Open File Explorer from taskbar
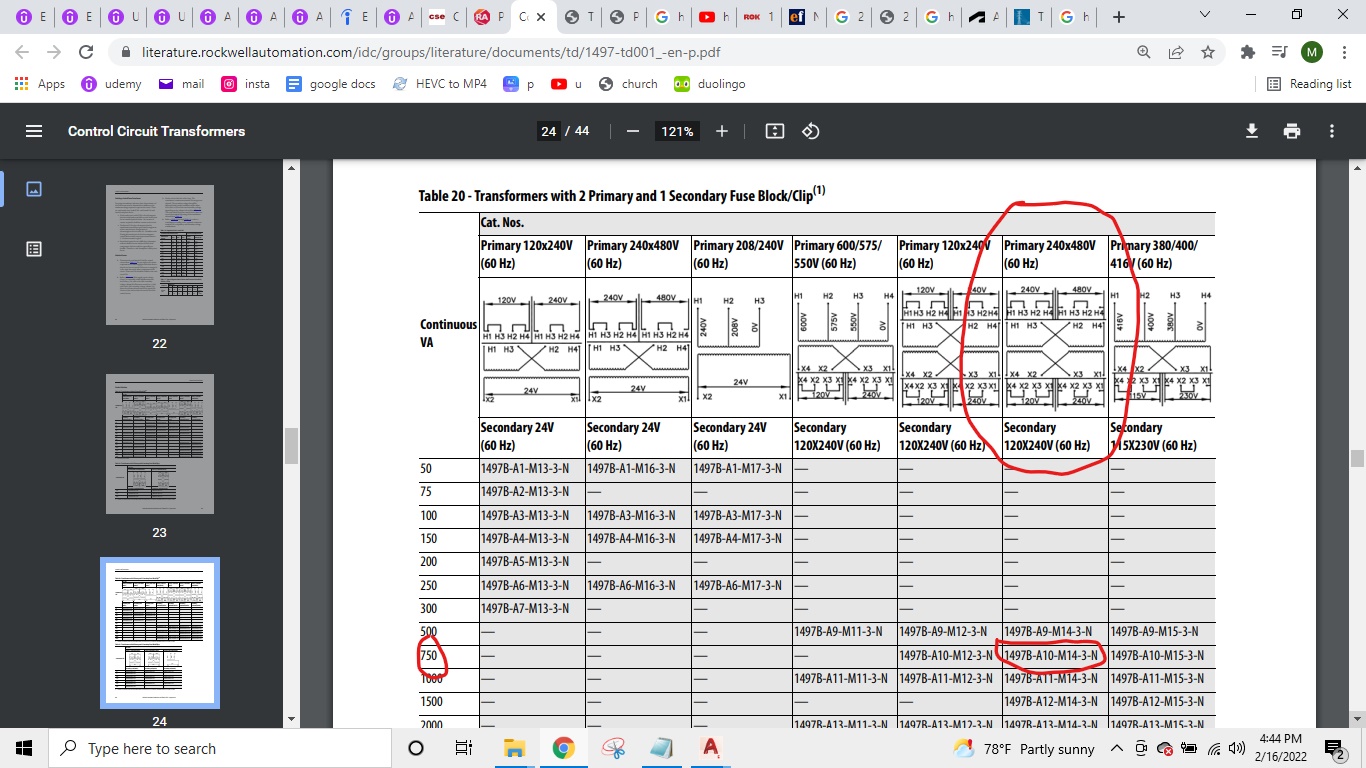This screenshot has width=1366, height=768. click(x=514, y=748)
